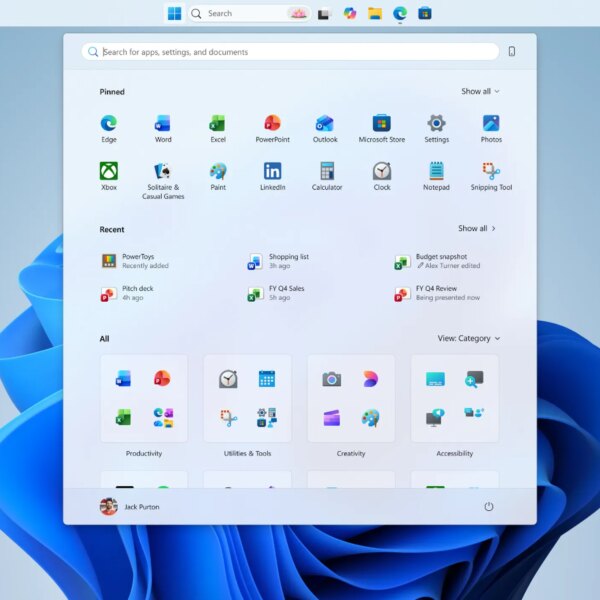Click the power button icon
Viewport: 600px width, 600px height.
point(489,506)
